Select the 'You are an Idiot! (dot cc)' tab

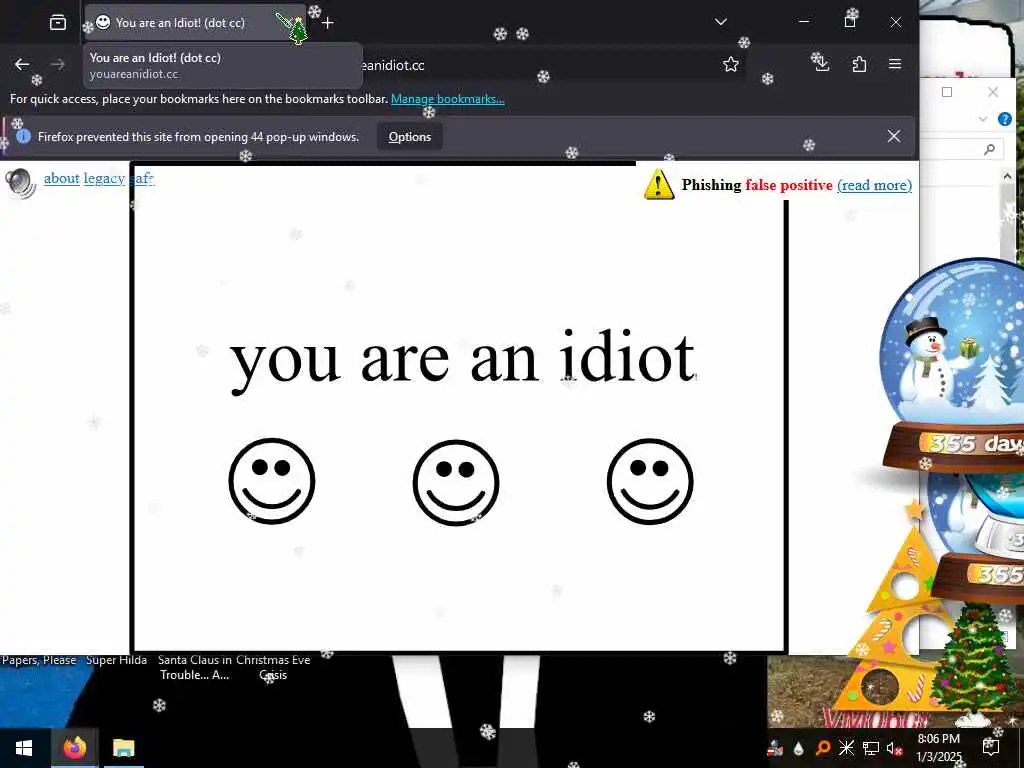pyautogui.click(x=195, y=23)
